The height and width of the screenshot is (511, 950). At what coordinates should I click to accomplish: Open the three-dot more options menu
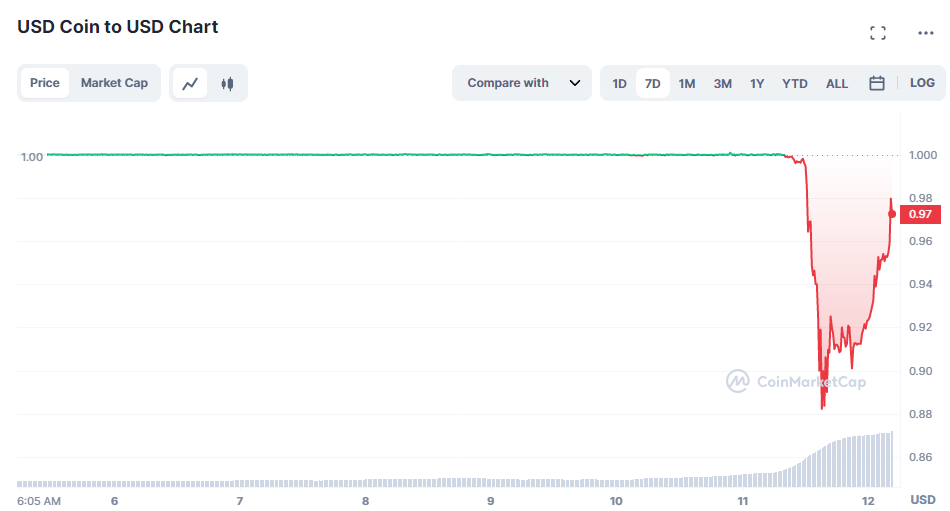pos(925,33)
